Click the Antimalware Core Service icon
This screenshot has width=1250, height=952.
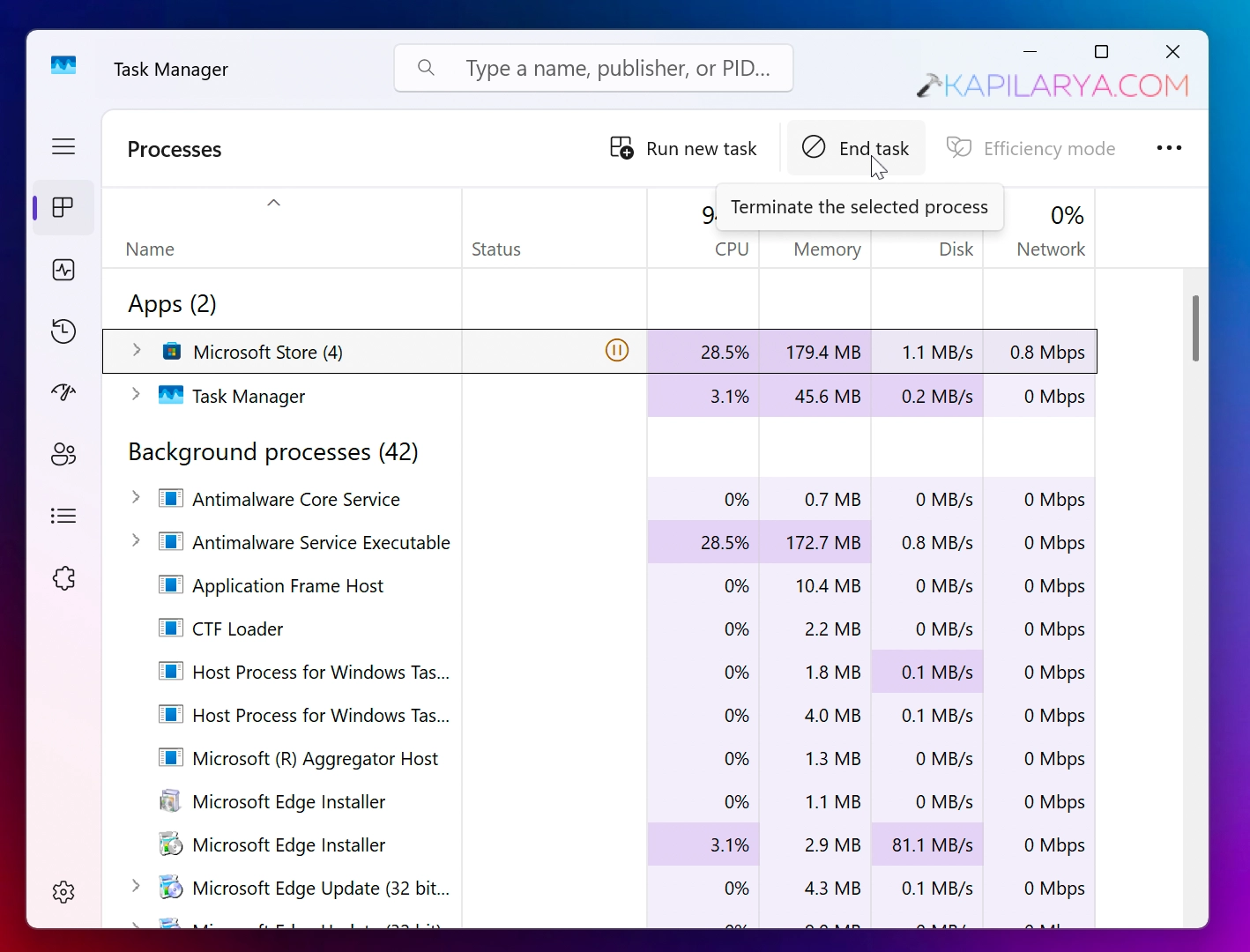(x=171, y=499)
